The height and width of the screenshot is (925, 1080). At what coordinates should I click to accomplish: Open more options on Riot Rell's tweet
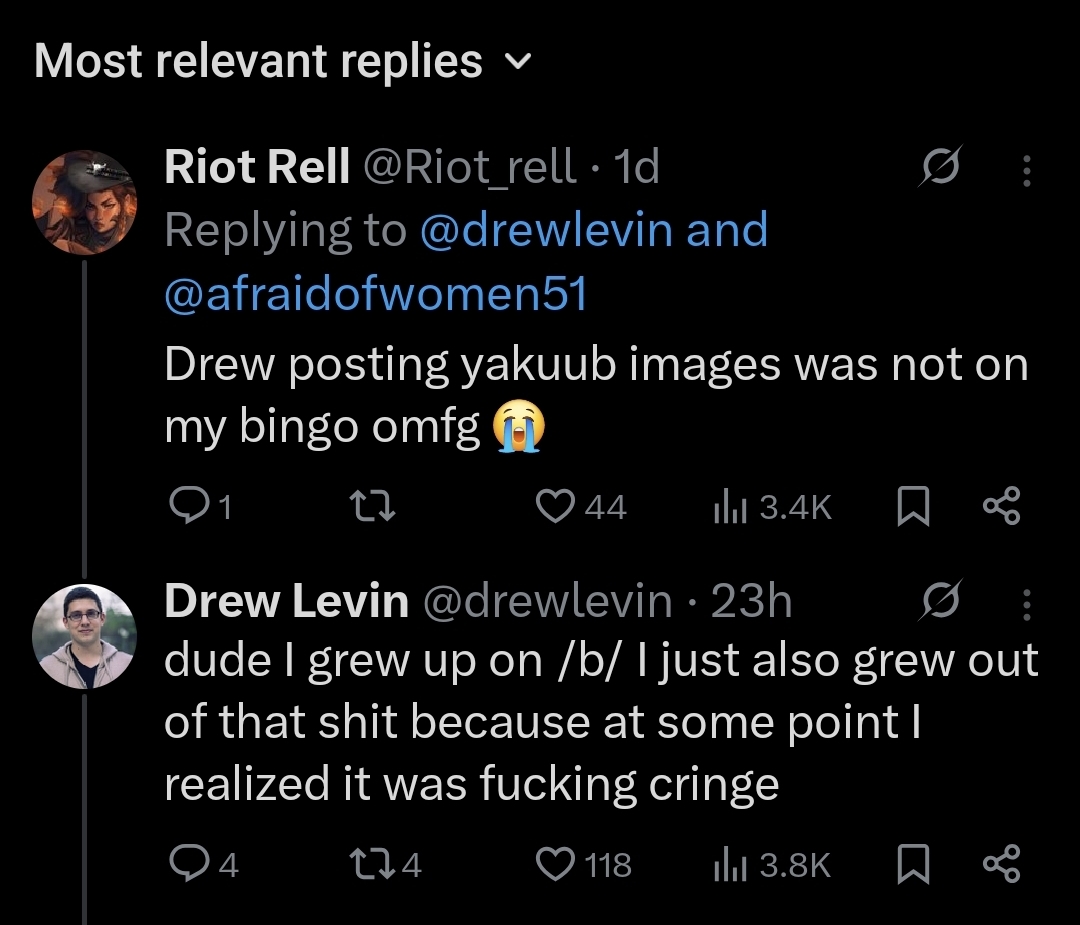pos(1026,170)
